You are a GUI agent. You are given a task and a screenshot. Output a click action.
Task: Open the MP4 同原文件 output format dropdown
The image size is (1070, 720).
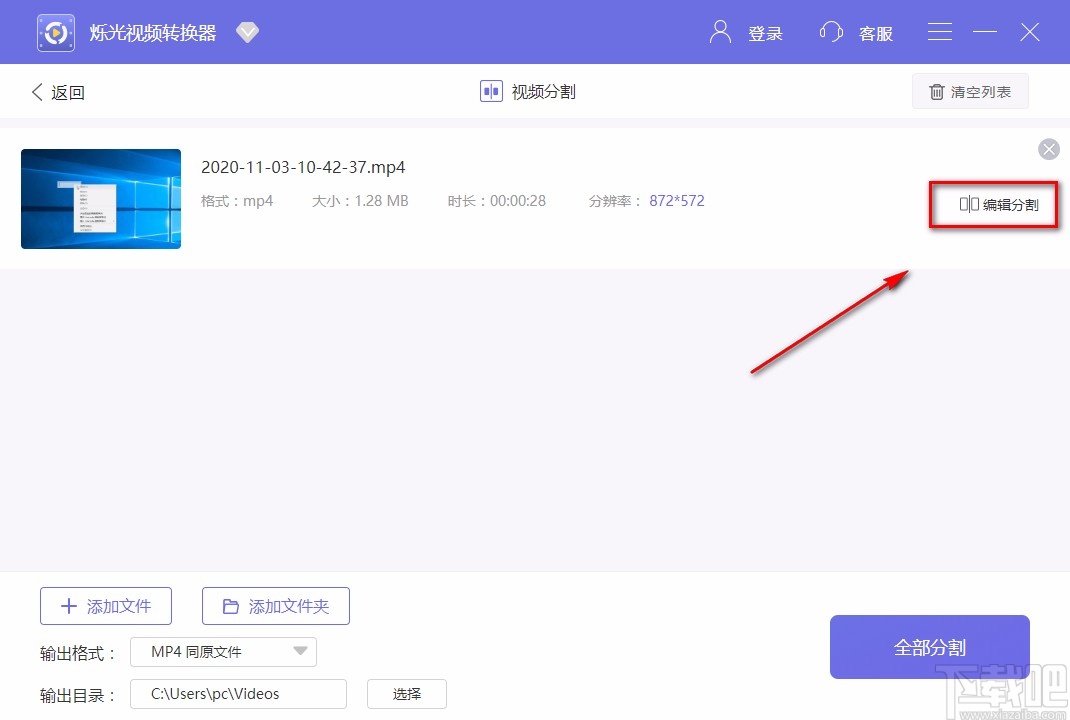[x=299, y=651]
